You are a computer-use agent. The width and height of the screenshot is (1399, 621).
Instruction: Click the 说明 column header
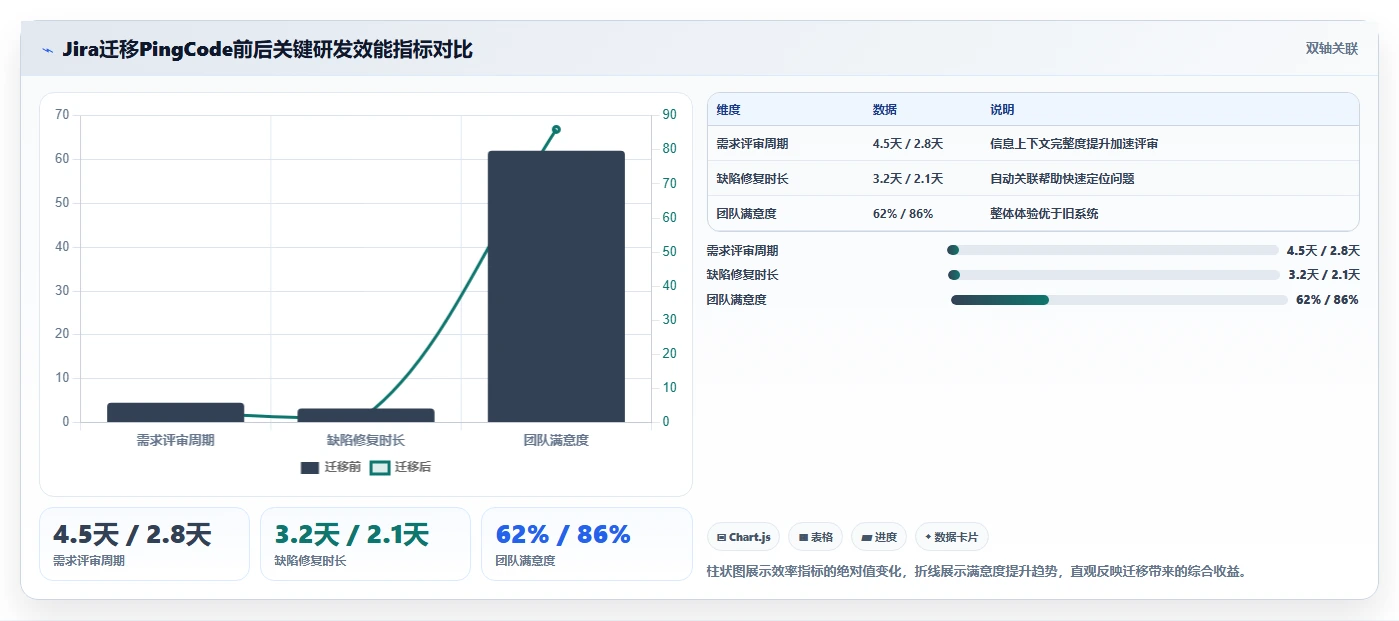(1002, 110)
